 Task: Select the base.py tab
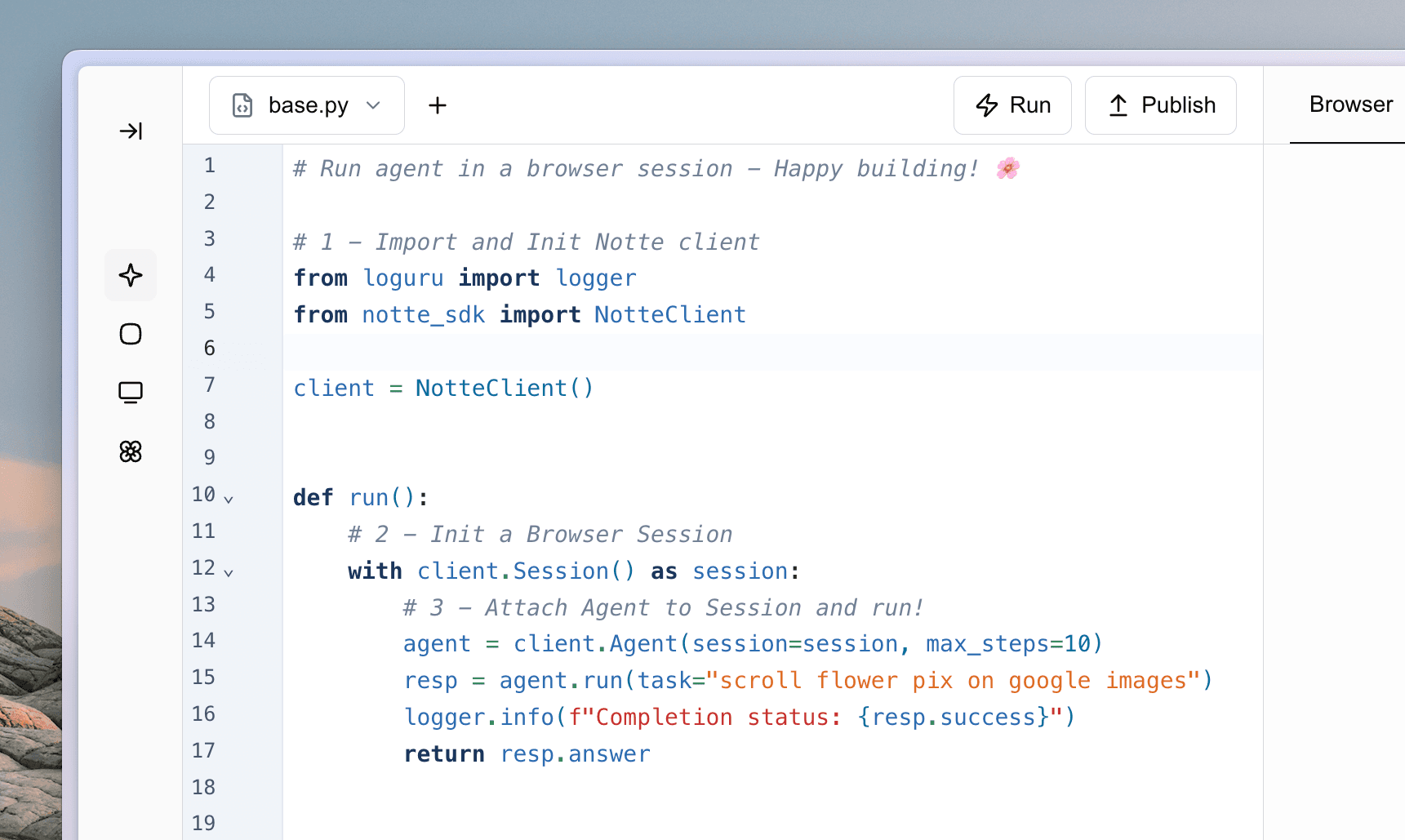click(306, 104)
